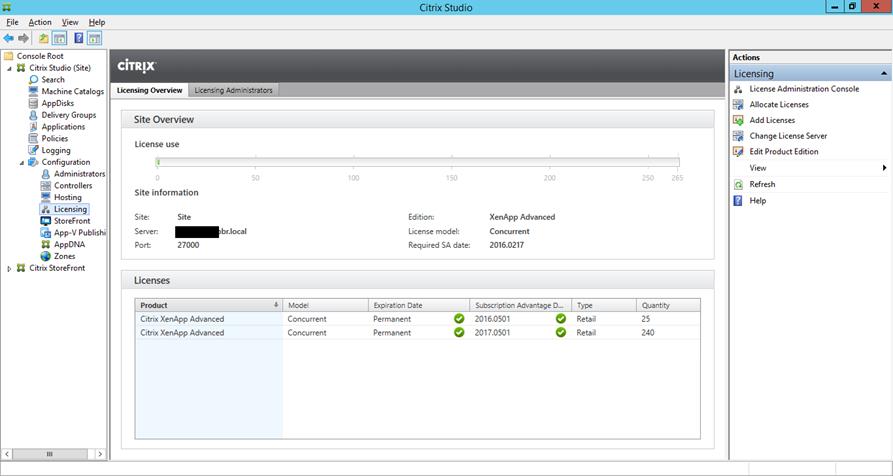Sort by Quantity column header
The image size is (893, 476).
point(668,305)
